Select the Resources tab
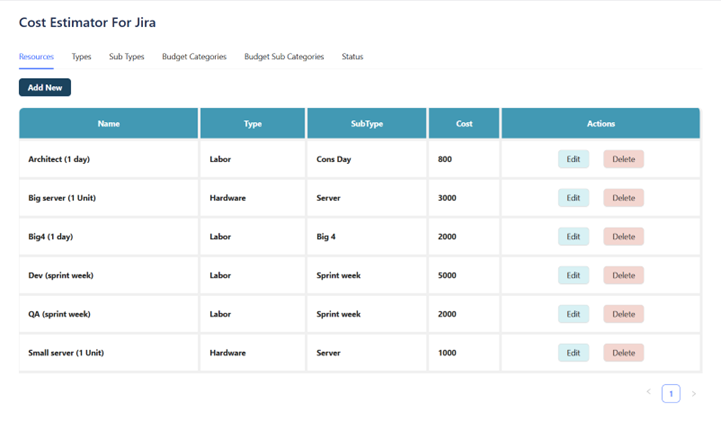The image size is (721, 430). (36, 57)
